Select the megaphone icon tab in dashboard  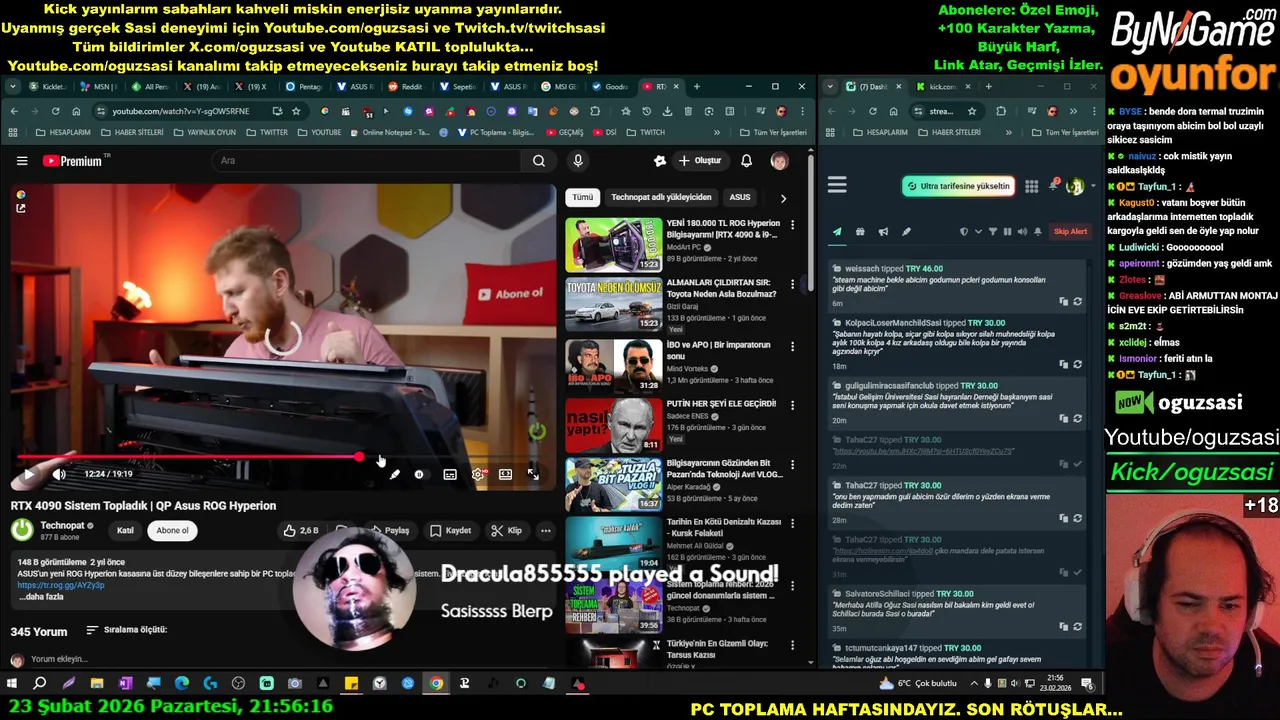(883, 231)
